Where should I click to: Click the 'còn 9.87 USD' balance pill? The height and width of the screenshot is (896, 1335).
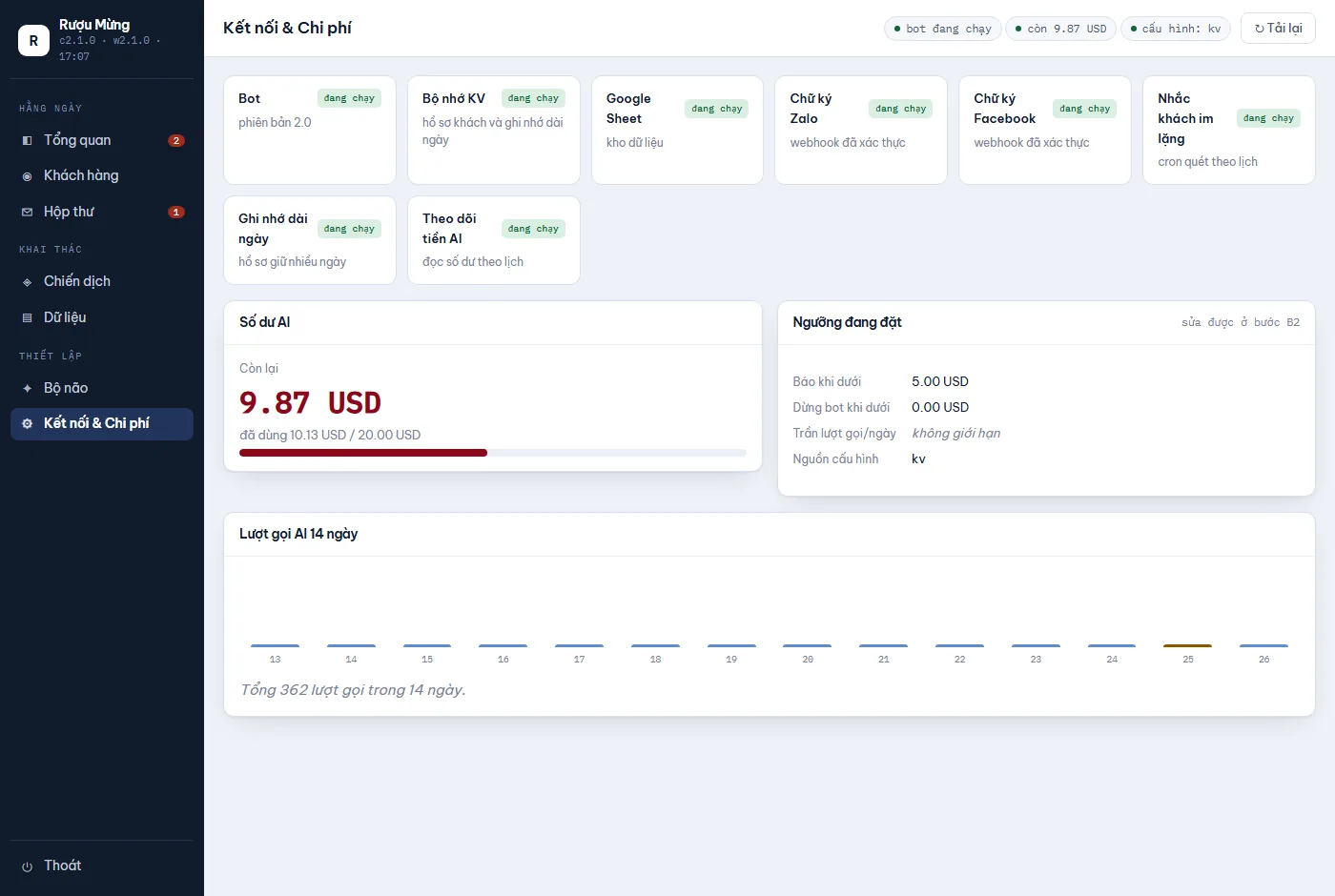[1060, 29]
